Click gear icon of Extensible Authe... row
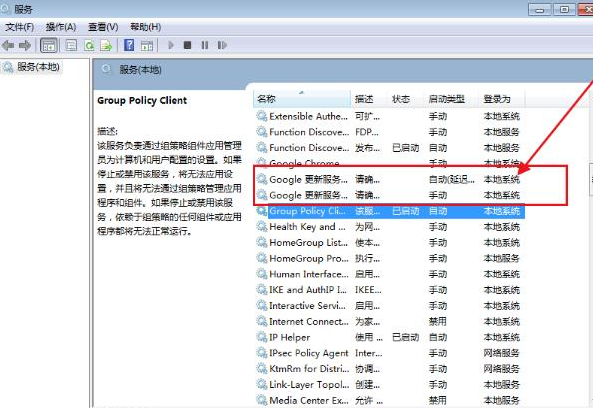This screenshot has height=408, width=593. click(x=261, y=116)
